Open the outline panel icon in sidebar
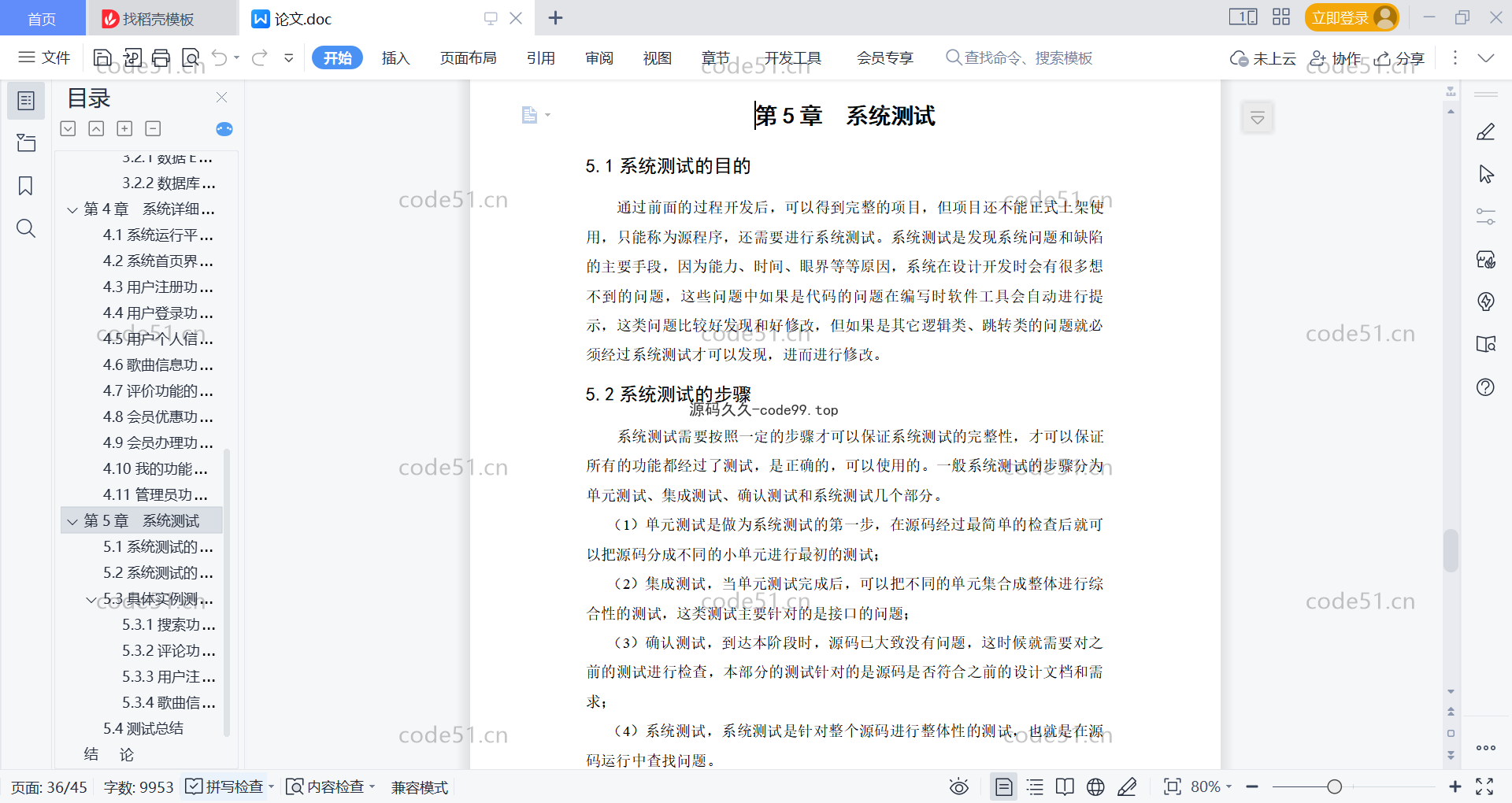The image size is (1512, 803). click(26, 101)
